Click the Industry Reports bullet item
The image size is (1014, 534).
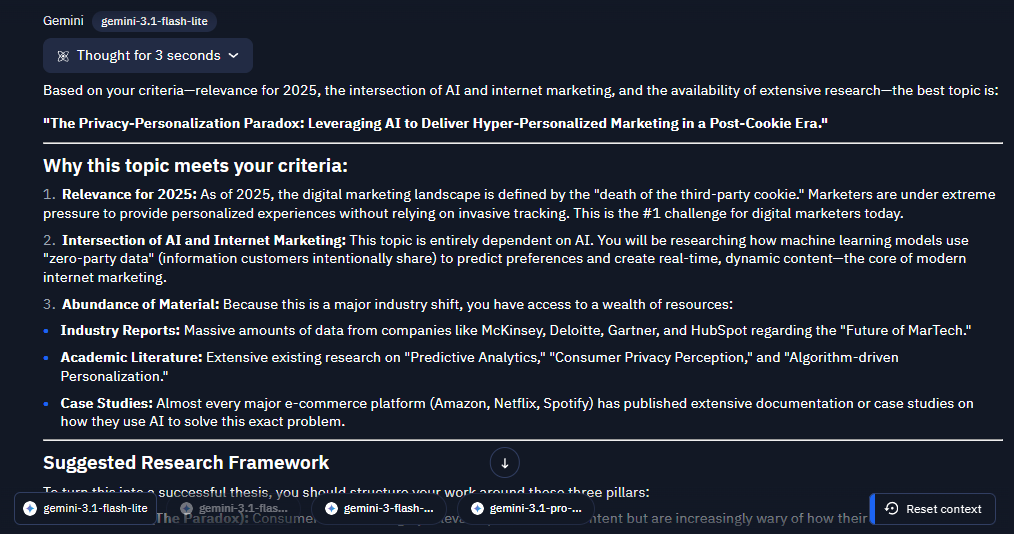tap(516, 330)
